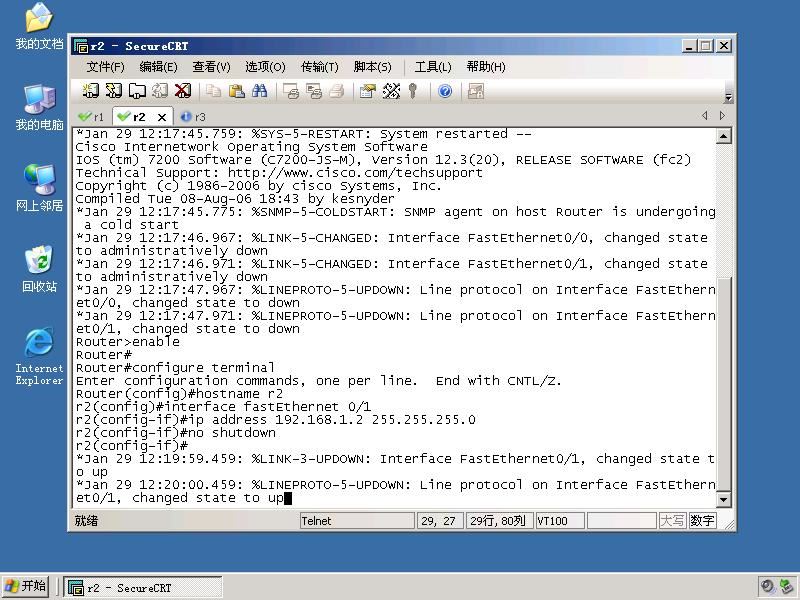Open Help via blue question mark icon

(x=445, y=91)
